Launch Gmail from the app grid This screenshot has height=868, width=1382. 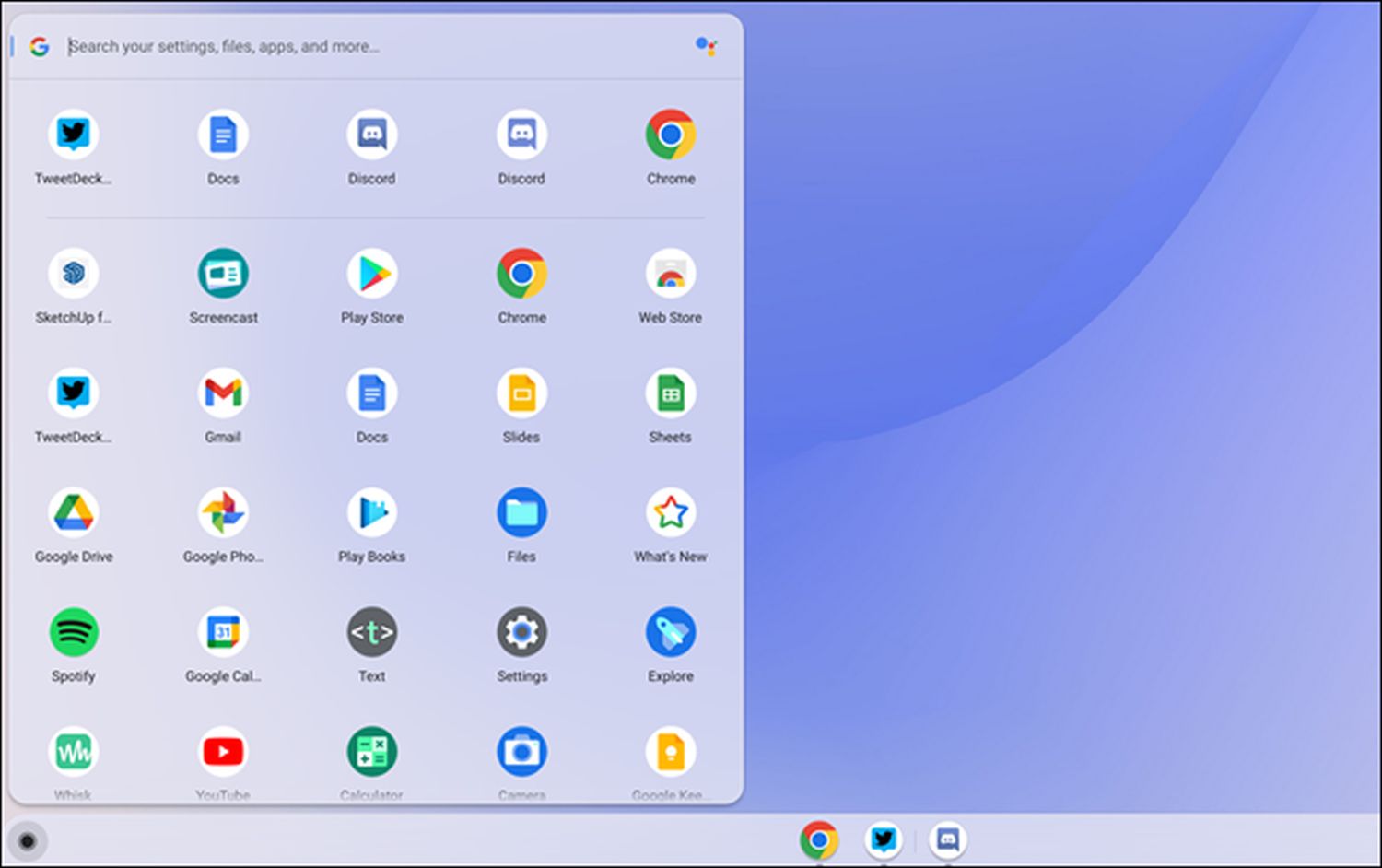pos(223,394)
